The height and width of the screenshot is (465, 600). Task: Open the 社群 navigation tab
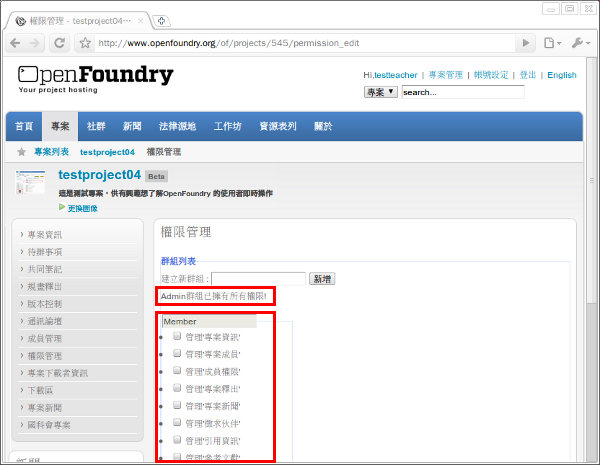point(96,126)
